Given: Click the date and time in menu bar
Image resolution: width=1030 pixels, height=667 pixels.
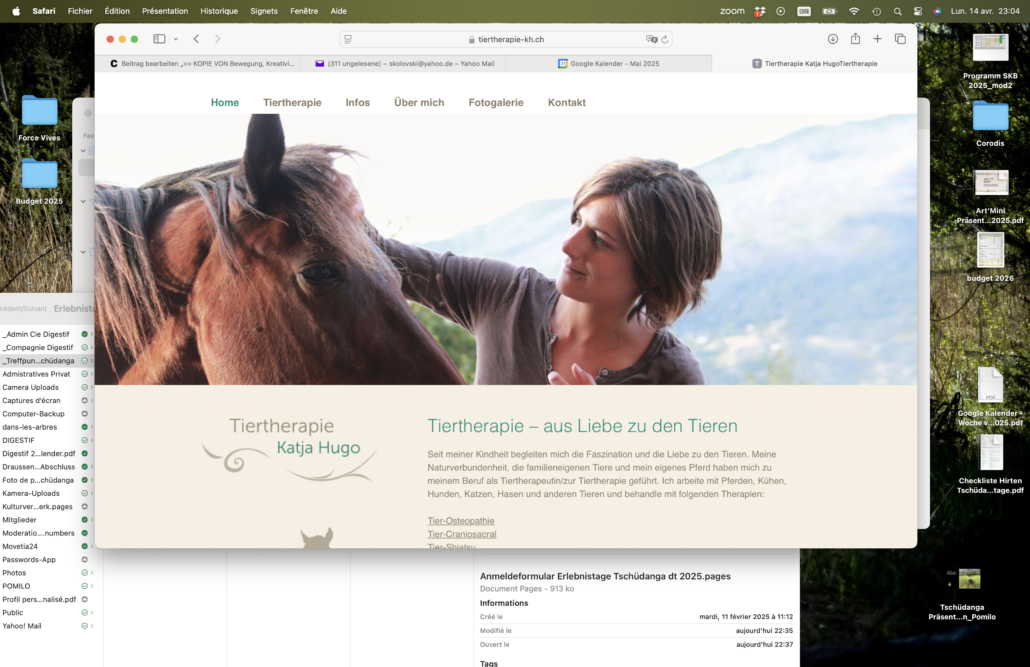Looking at the screenshot, I should coord(985,11).
